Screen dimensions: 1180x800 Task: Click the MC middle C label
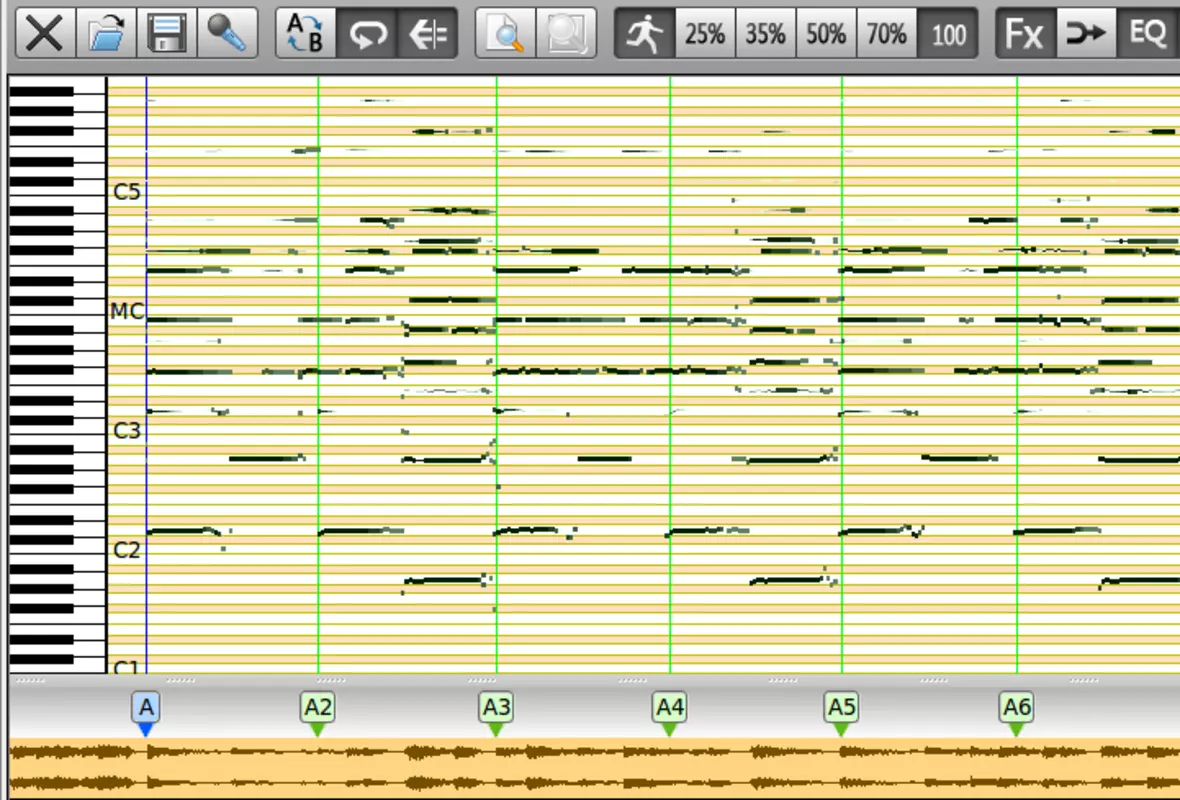(x=126, y=311)
